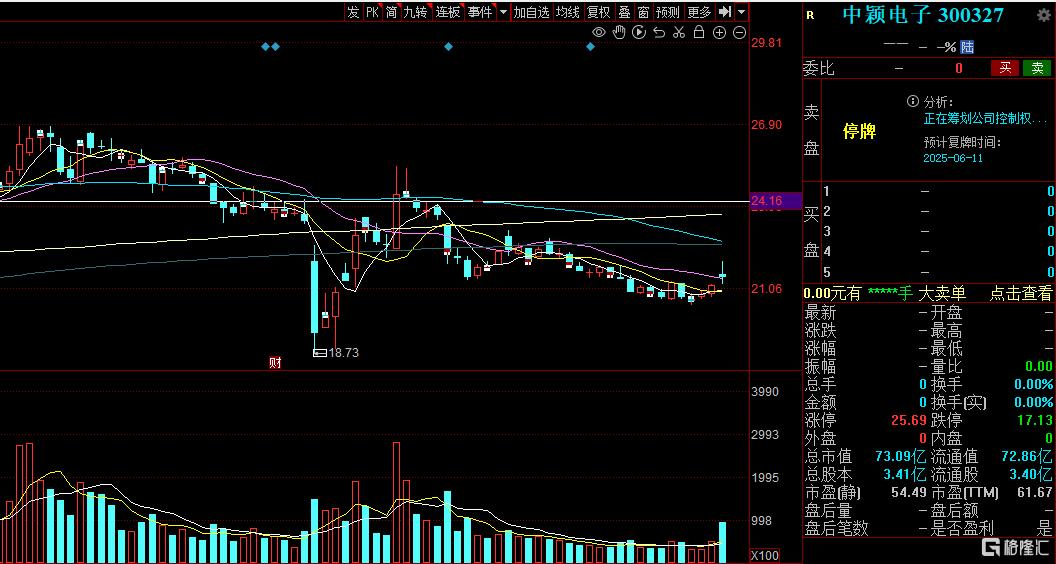Click the 流通值 value 72.86亿
The height and width of the screenshot is (564, 1056).
tap(1026, 456)
